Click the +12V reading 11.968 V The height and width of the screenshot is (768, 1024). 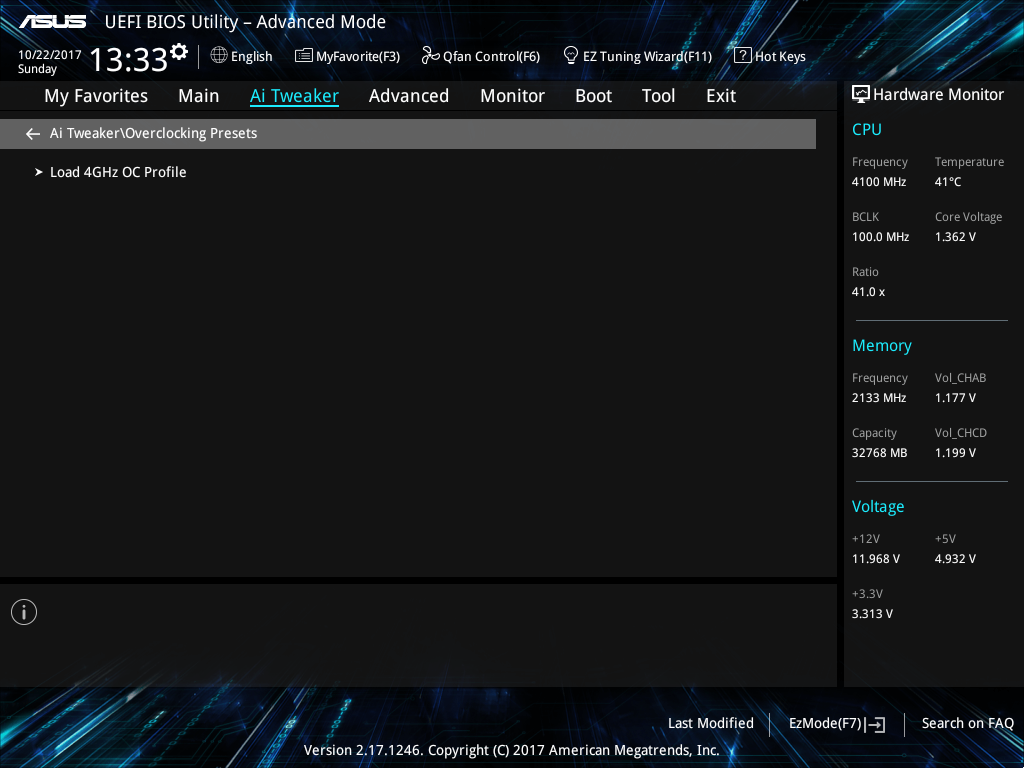876,559
